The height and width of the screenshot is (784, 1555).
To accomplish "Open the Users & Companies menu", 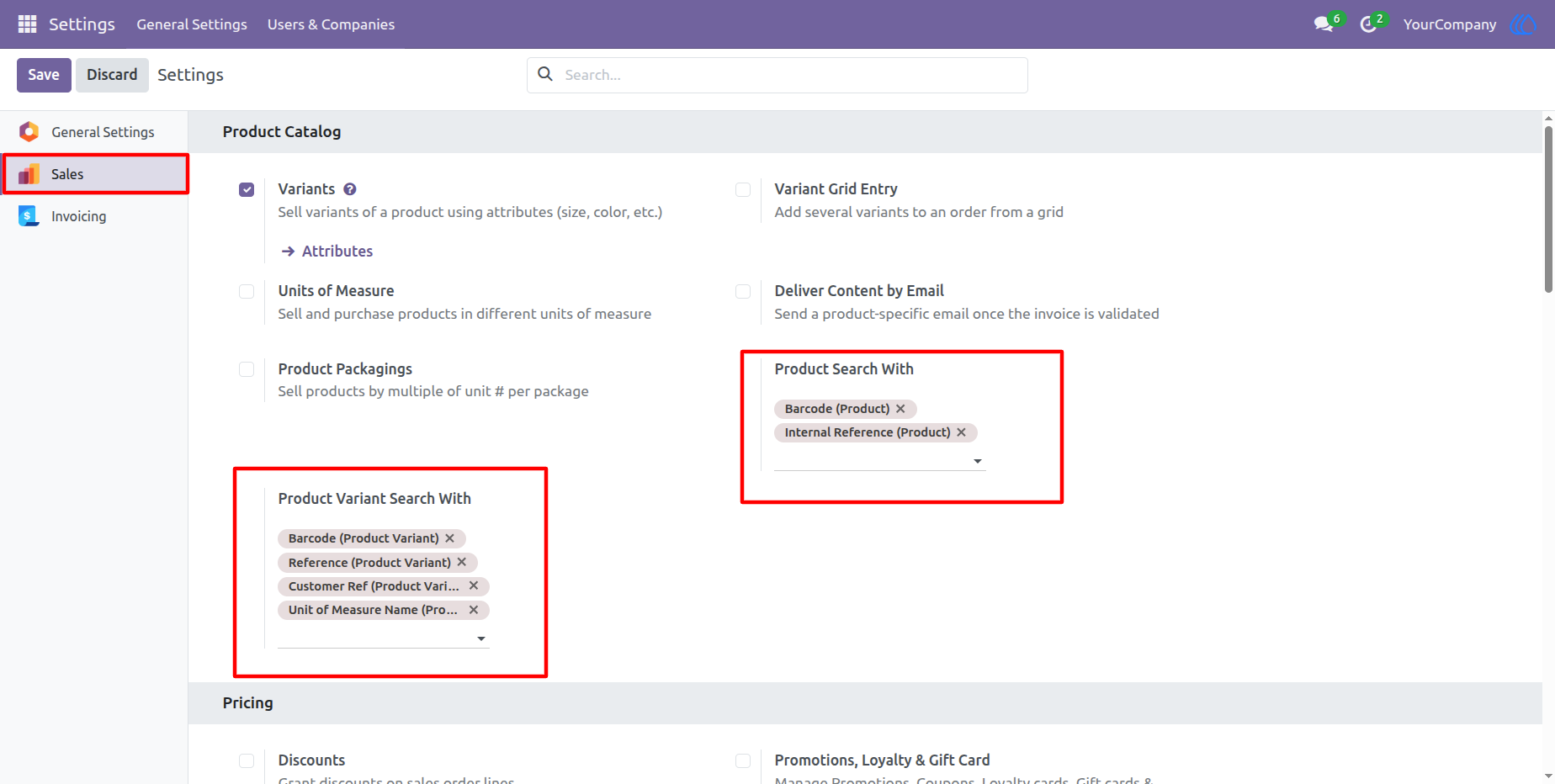I will 331,24.
